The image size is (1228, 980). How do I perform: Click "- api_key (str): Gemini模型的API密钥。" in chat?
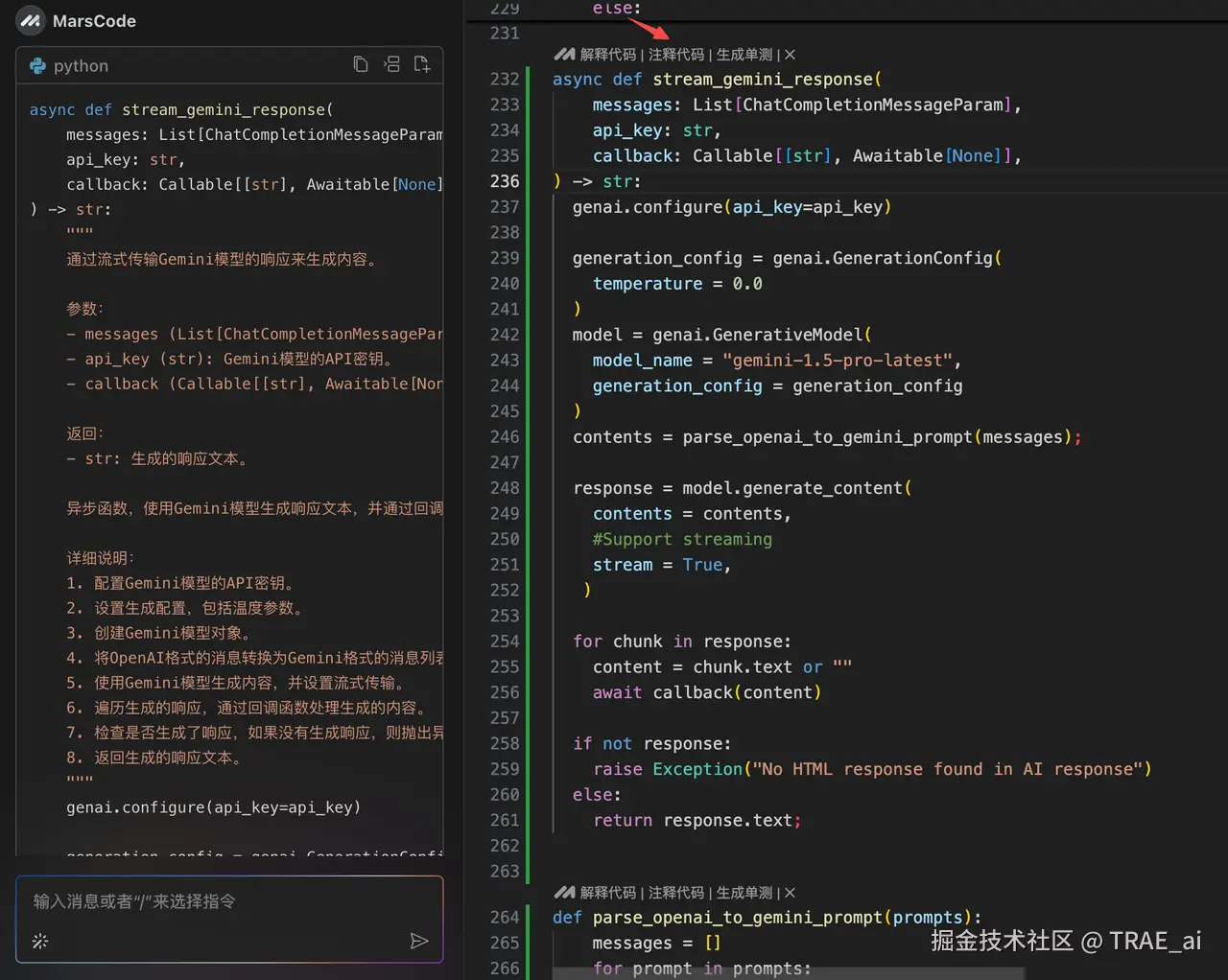click(x=231, y=359)
